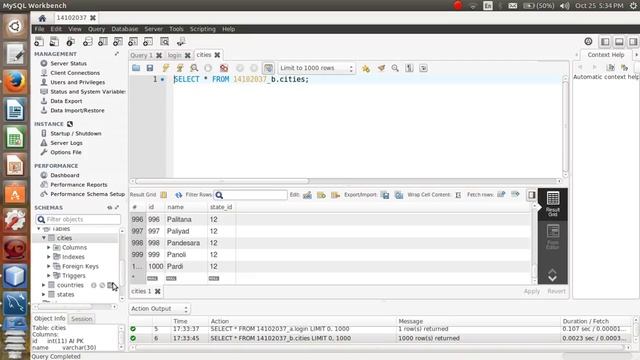Search table data icon in main toolbar
Viewport: 640px width, 360px height.
(x=164, y=42)
